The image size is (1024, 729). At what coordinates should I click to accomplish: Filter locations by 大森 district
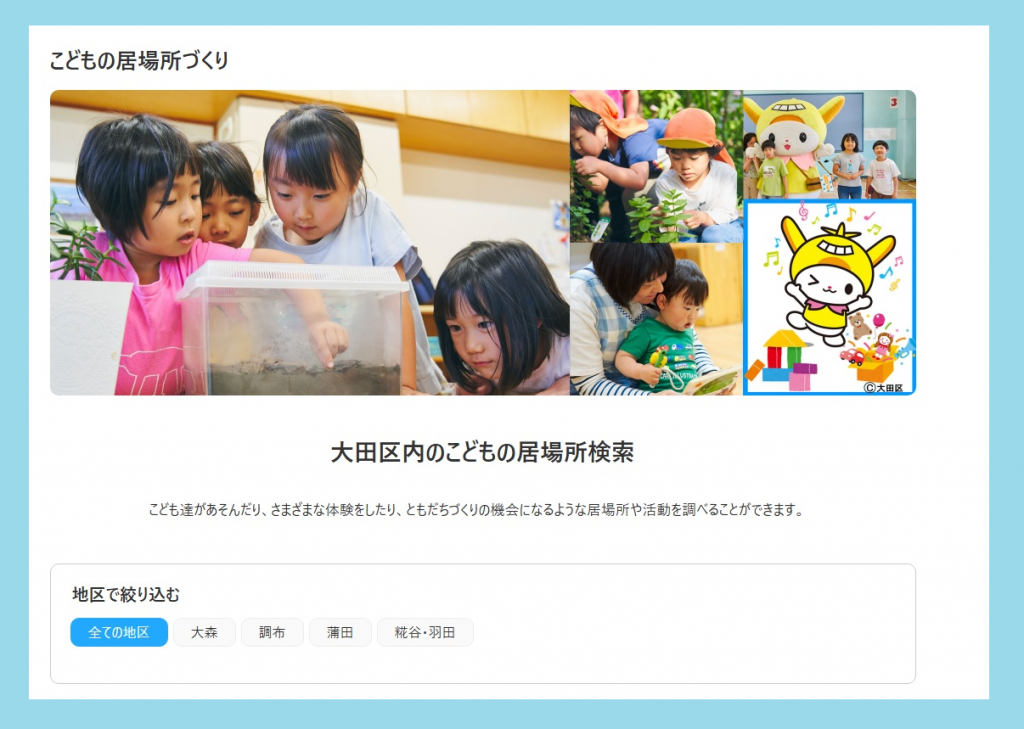tap(204, 632)
